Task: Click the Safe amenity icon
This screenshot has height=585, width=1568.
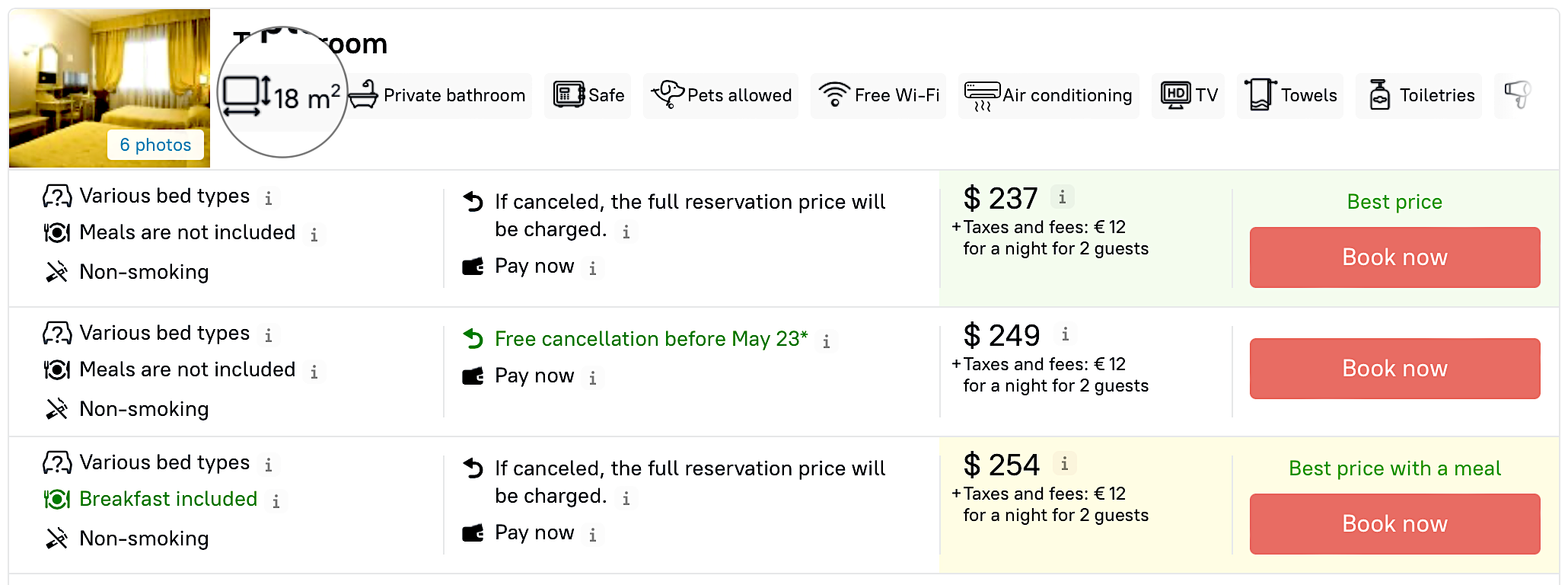Action: click(569, 95)
